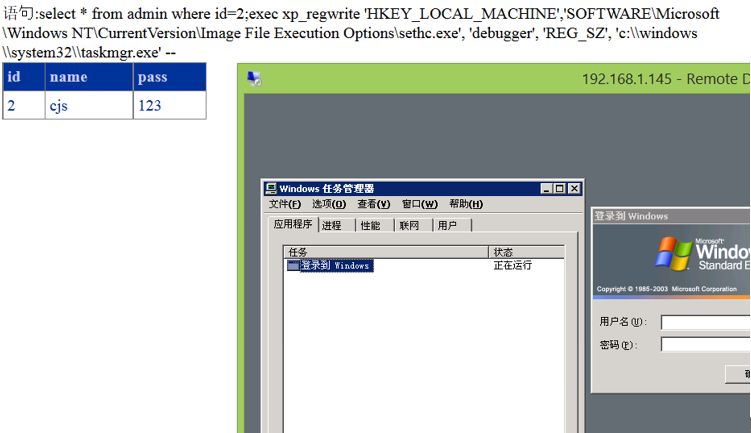Open the 窗口(W) menu in Task Manager
This screenshot has width=751, height=433.
click(x=420, y=204)
